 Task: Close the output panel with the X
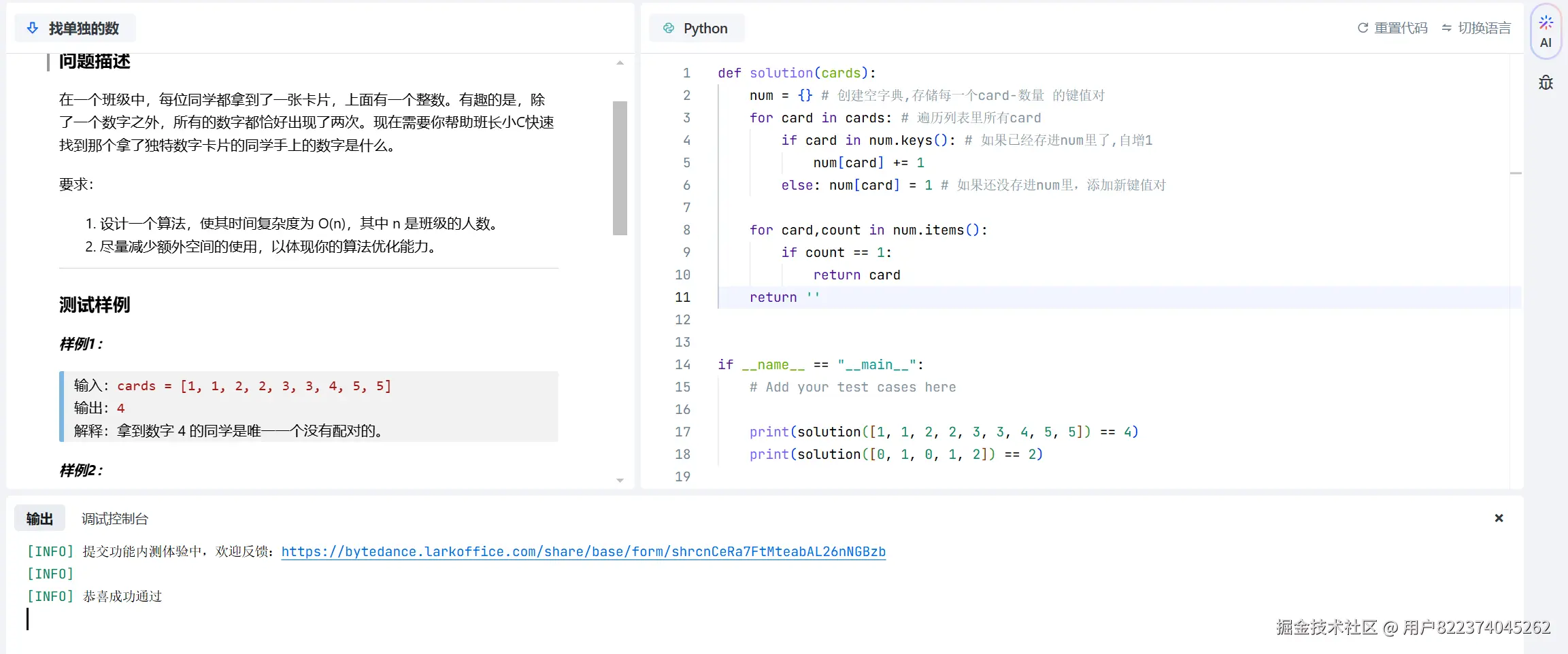[1499, 518]
